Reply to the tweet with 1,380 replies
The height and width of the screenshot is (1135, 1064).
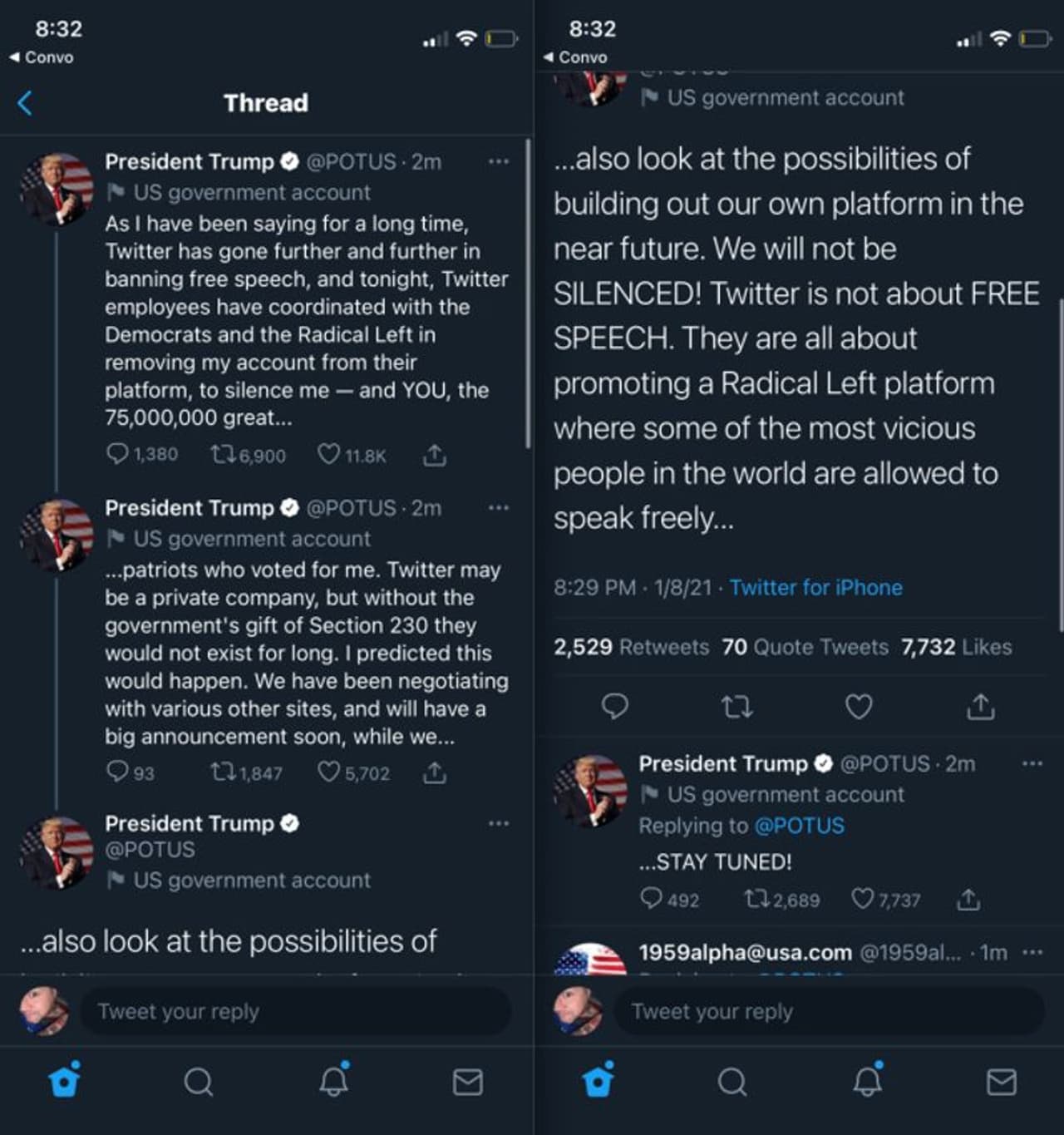click(x=118, y=454)
